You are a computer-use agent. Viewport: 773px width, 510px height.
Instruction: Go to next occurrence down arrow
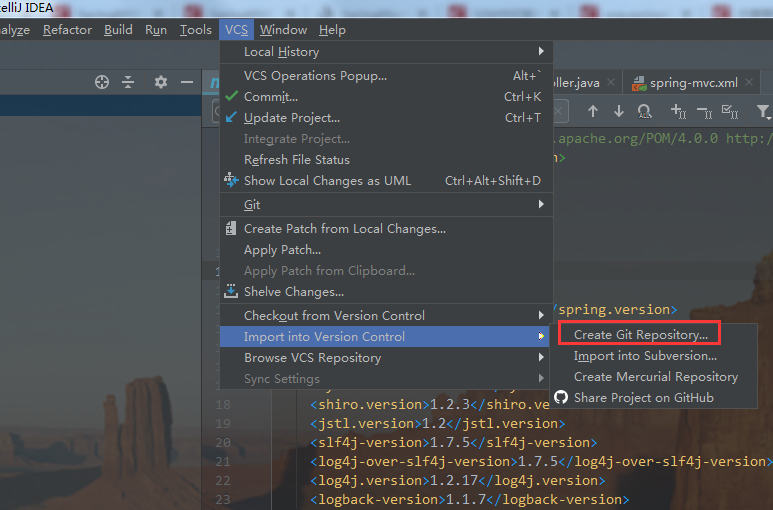[619, 111]
